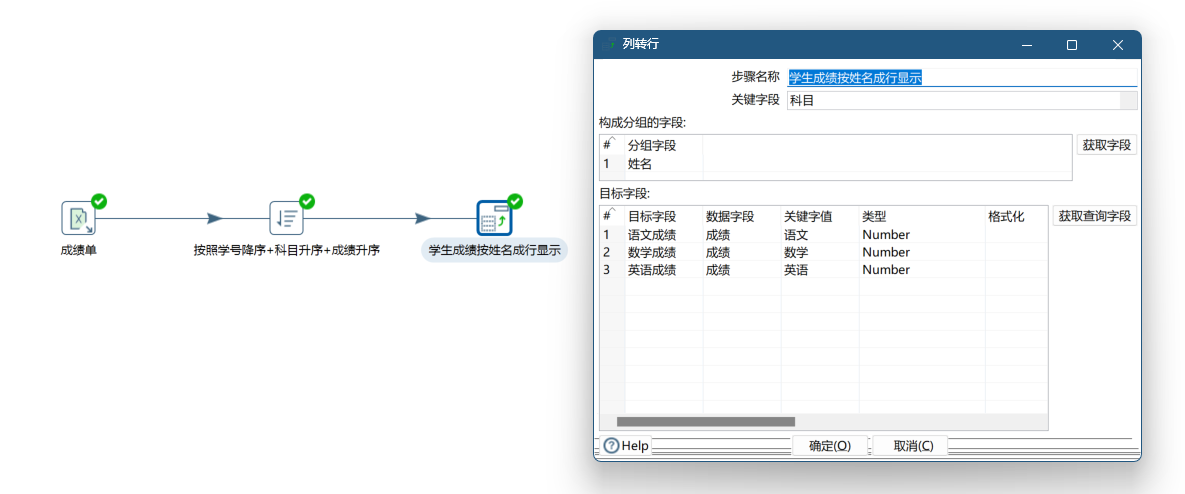The image size is (1185, 494).
Task: Cancel the dialog with 取消(C)
Action: [x=913, y=446]
